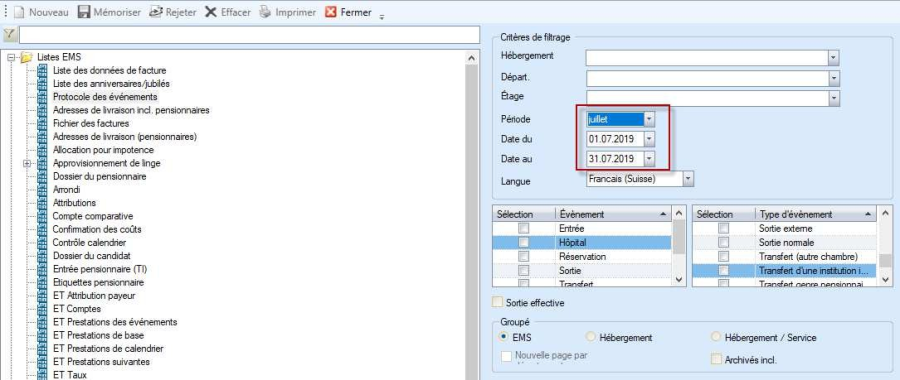This screenshot has height=380, width=900.
Task: Select Etiquettes pensionnaire
Action: pyautogui.click(x=98, y=282)
